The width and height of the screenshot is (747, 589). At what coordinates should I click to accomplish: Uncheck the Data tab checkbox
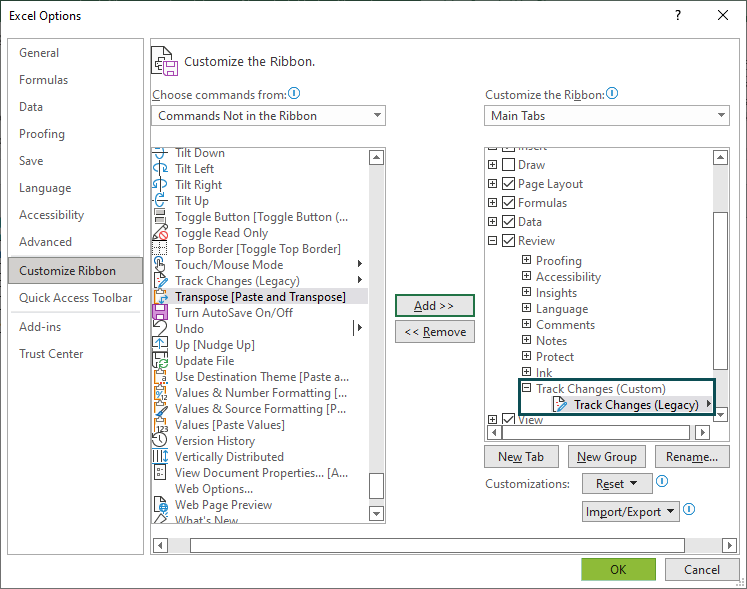click(x=508, y=222)
